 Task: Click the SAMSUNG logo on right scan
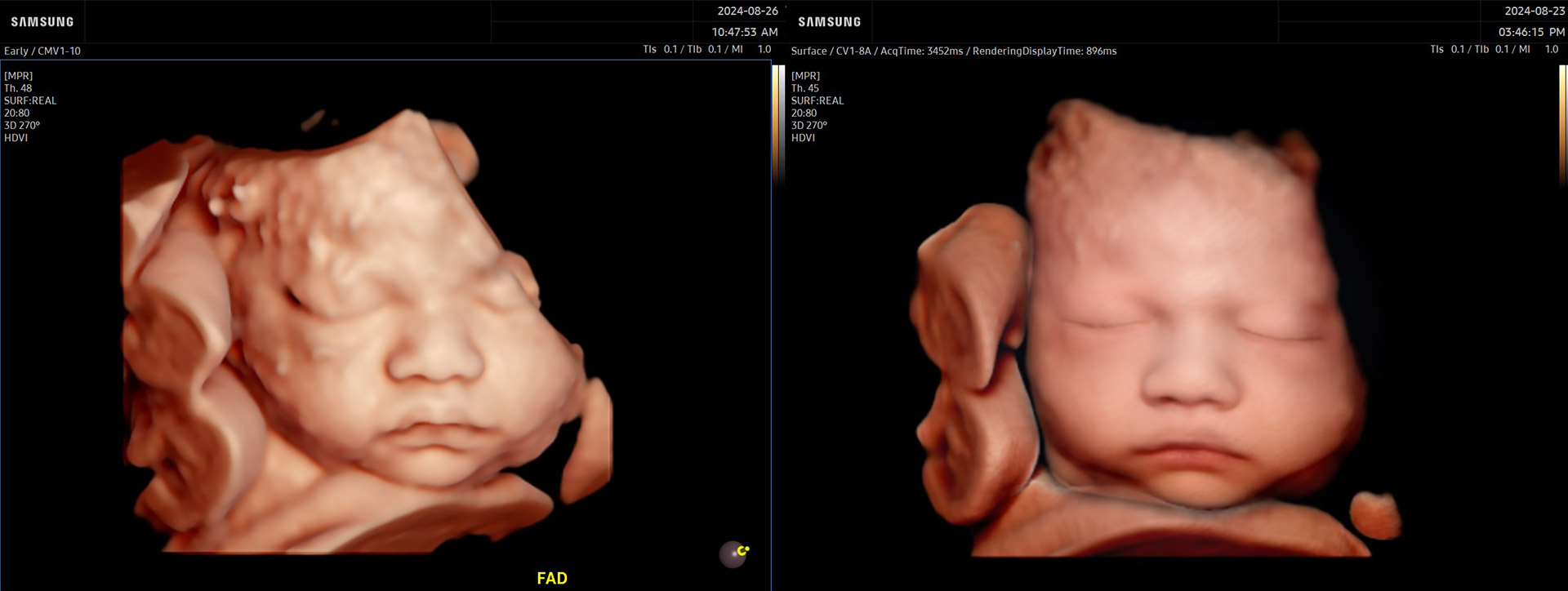pos(830,22)
